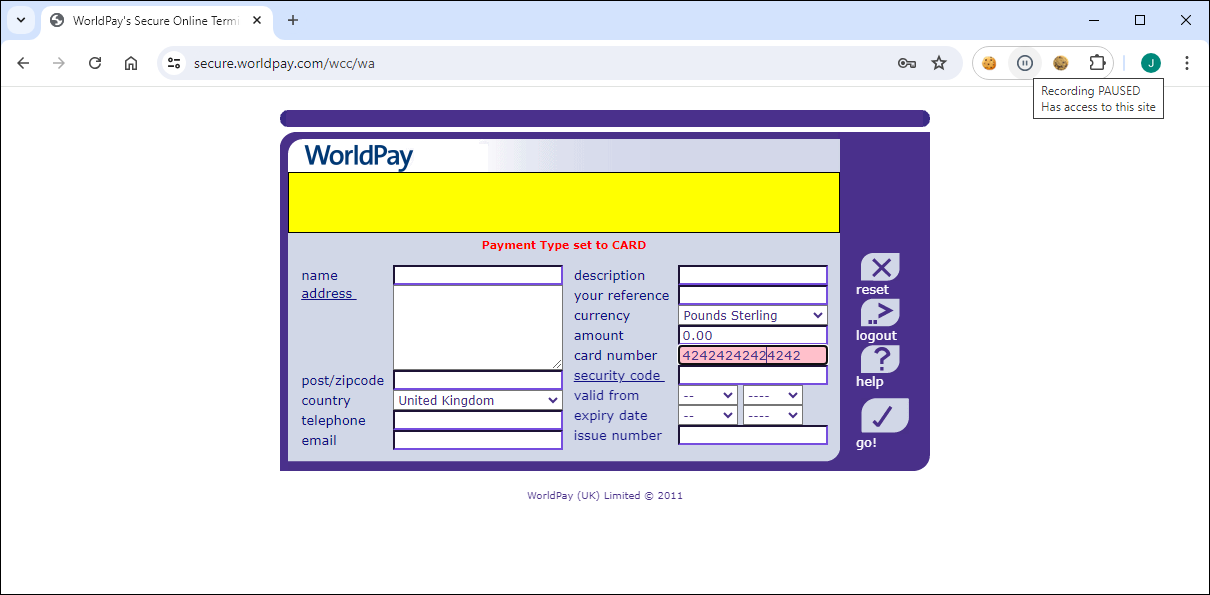Click 'WorldPay (UK) Limited © 2011' footer text
The image size is (1210, 595).
click(x=605, y=495)
